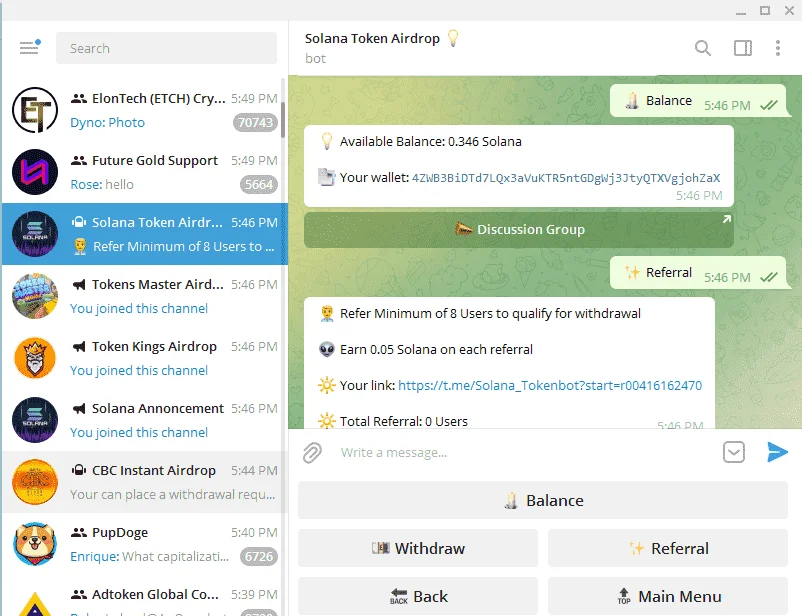Click the paperclip attach file icon
Image resolution: width=802 pixels, height=616 pixels.
coord(312,453)
